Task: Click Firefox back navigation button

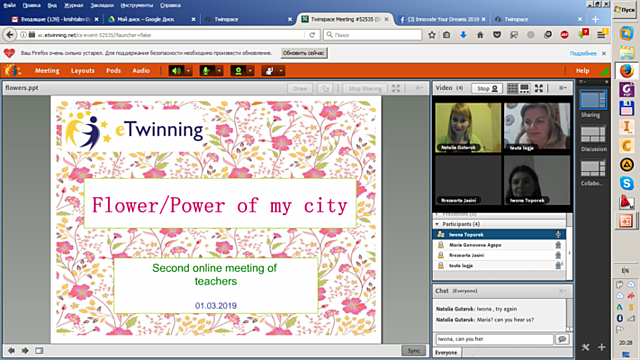Action: 10,35
